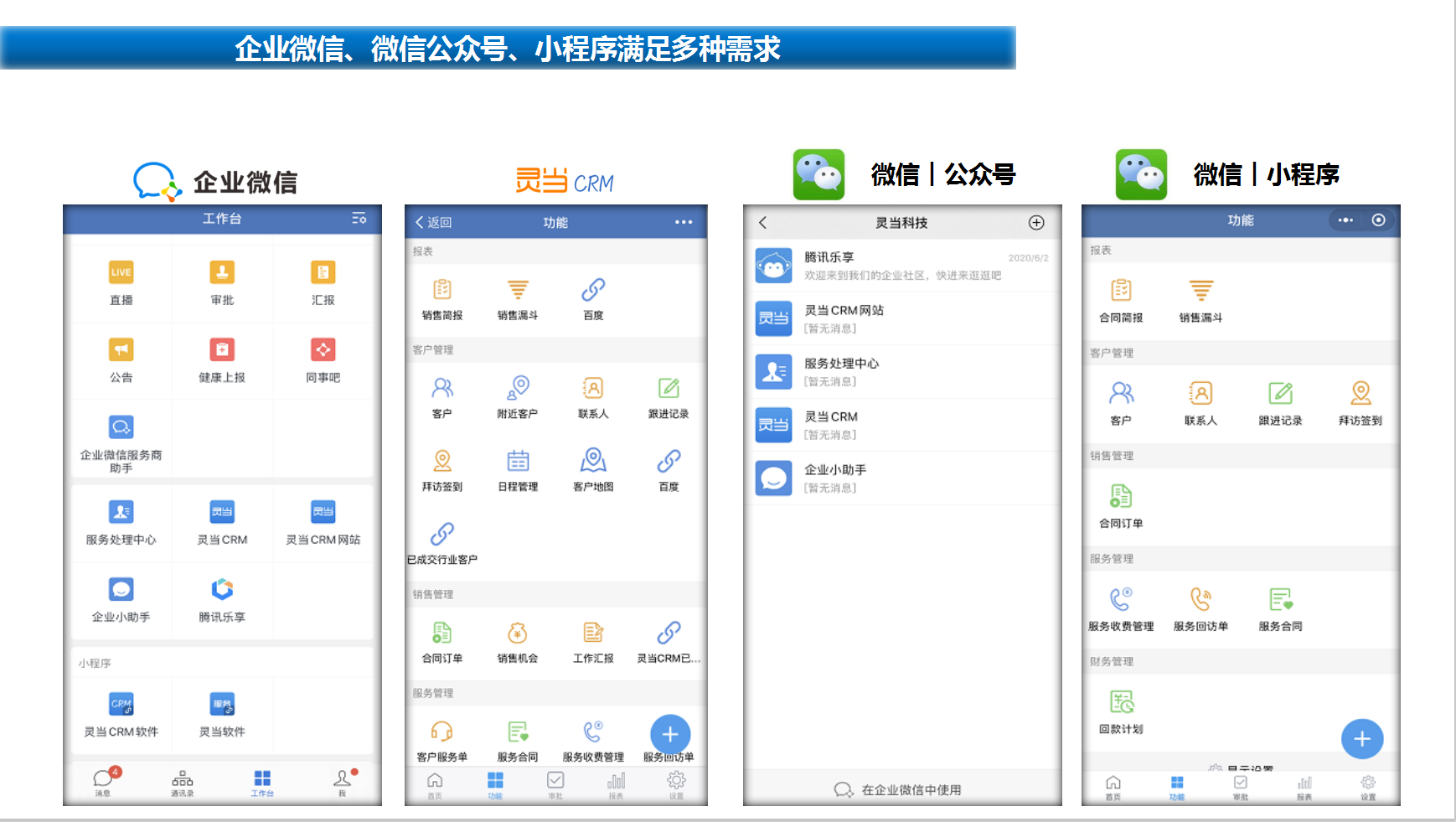
Task: Open 灵当CRM网站 app in 企业微信 workbench
Action: pos(323,512)
